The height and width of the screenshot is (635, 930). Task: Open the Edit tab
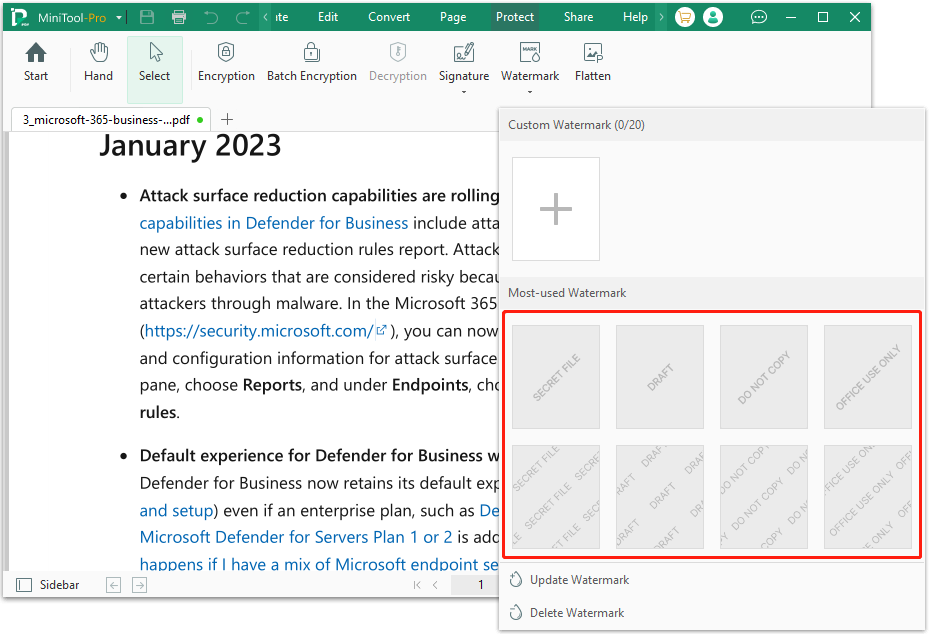(x=328, y=17)
